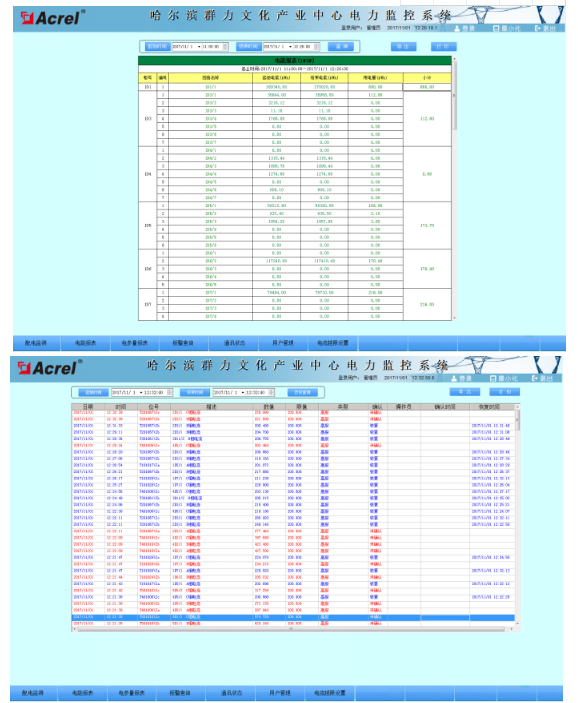This screenshot has height=703, width=578.
Task: Open 电流越限设置 tab in alarm screen nav bar
Action: [x=330, y=693]
